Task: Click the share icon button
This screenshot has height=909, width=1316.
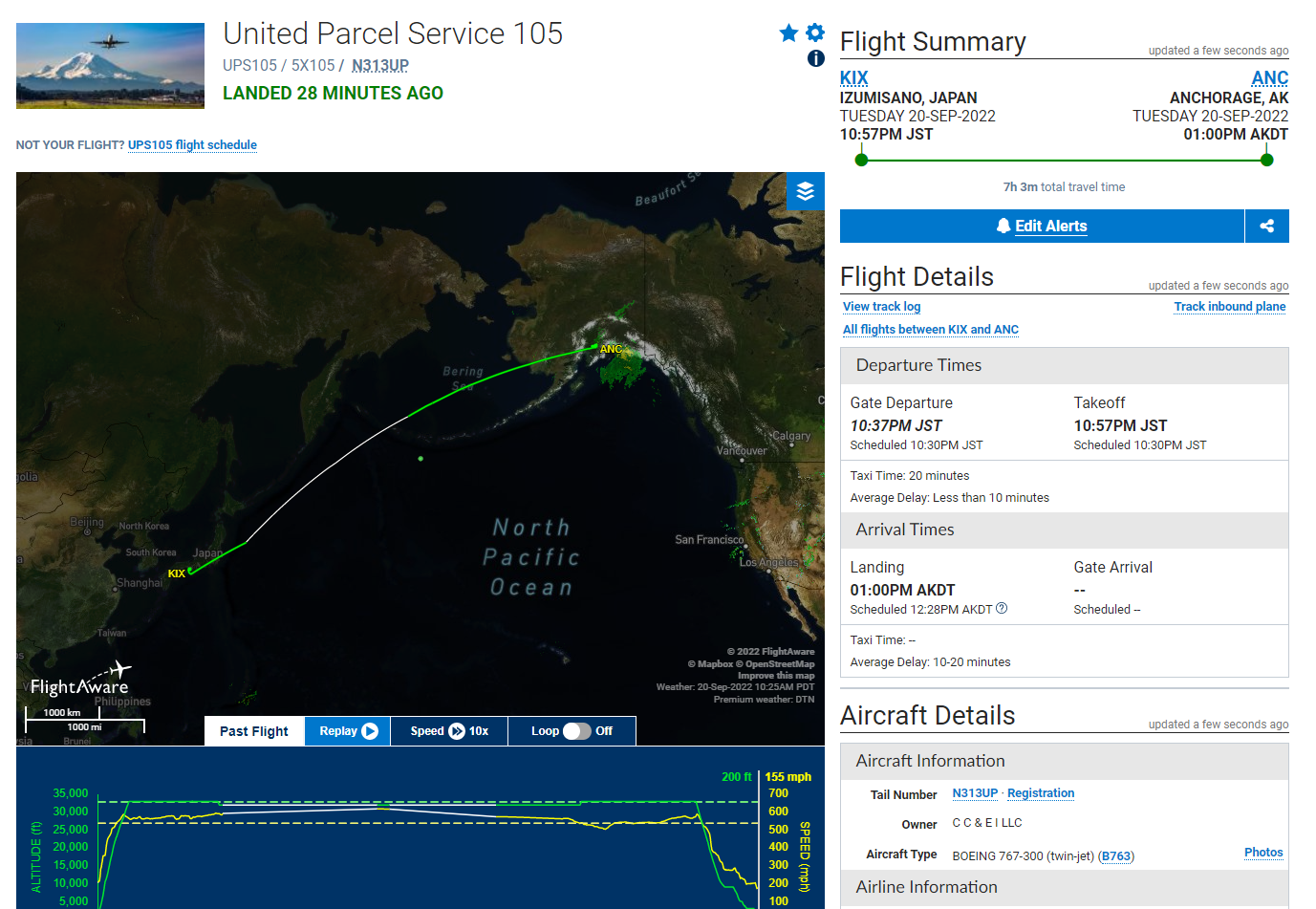Action: (1267, 227)
